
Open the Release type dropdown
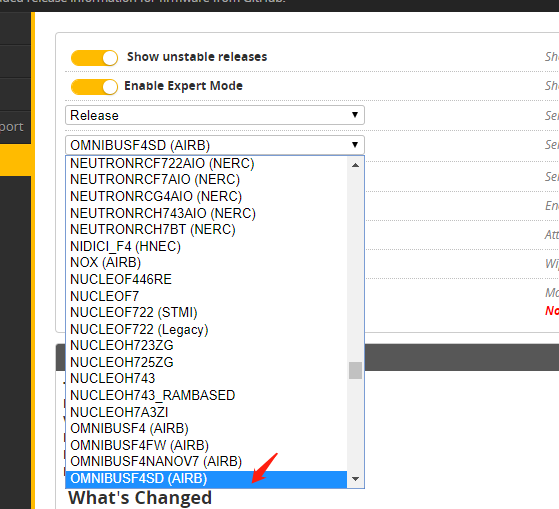click(215, 115)
